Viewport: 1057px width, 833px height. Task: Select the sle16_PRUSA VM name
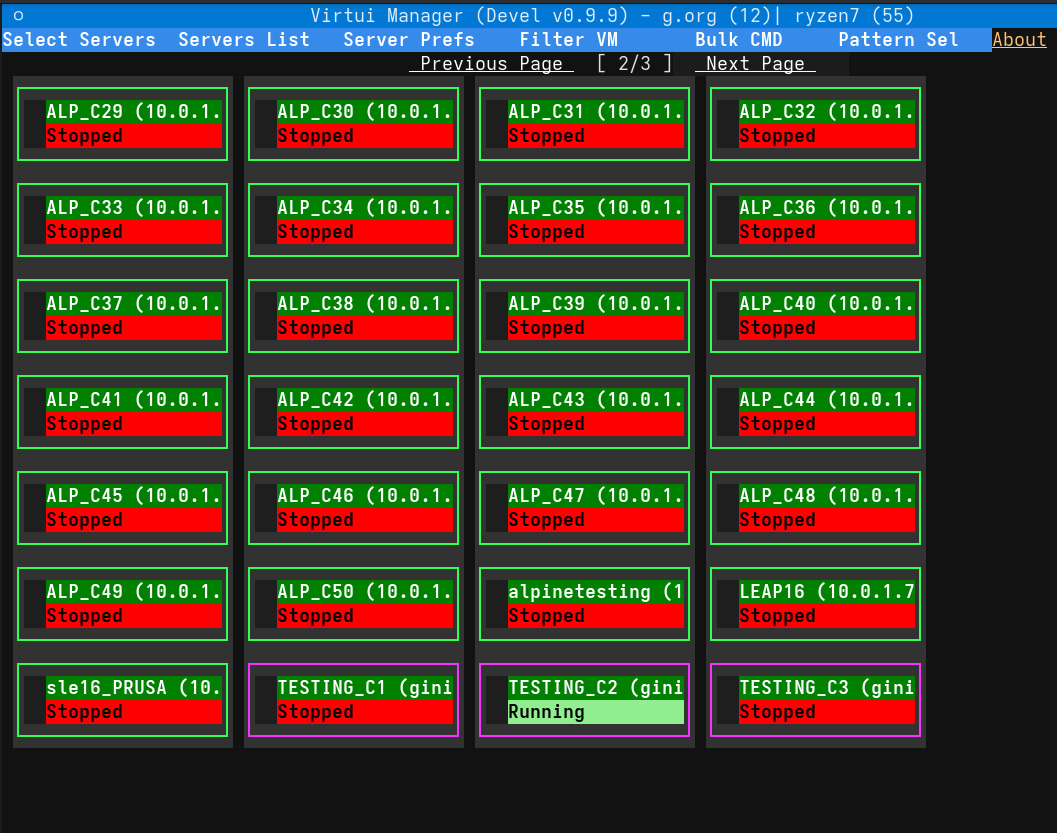click(134, 688)
